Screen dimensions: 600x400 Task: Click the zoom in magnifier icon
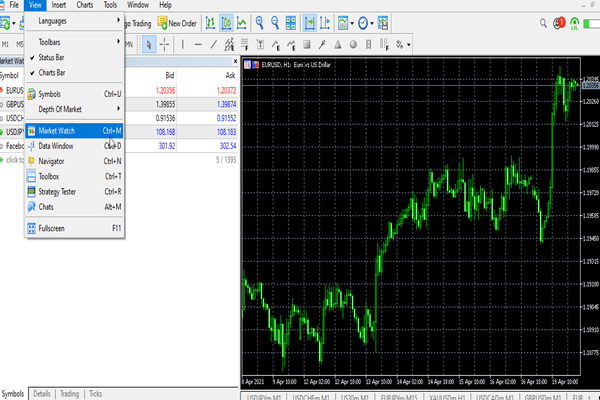click(260, 22)
